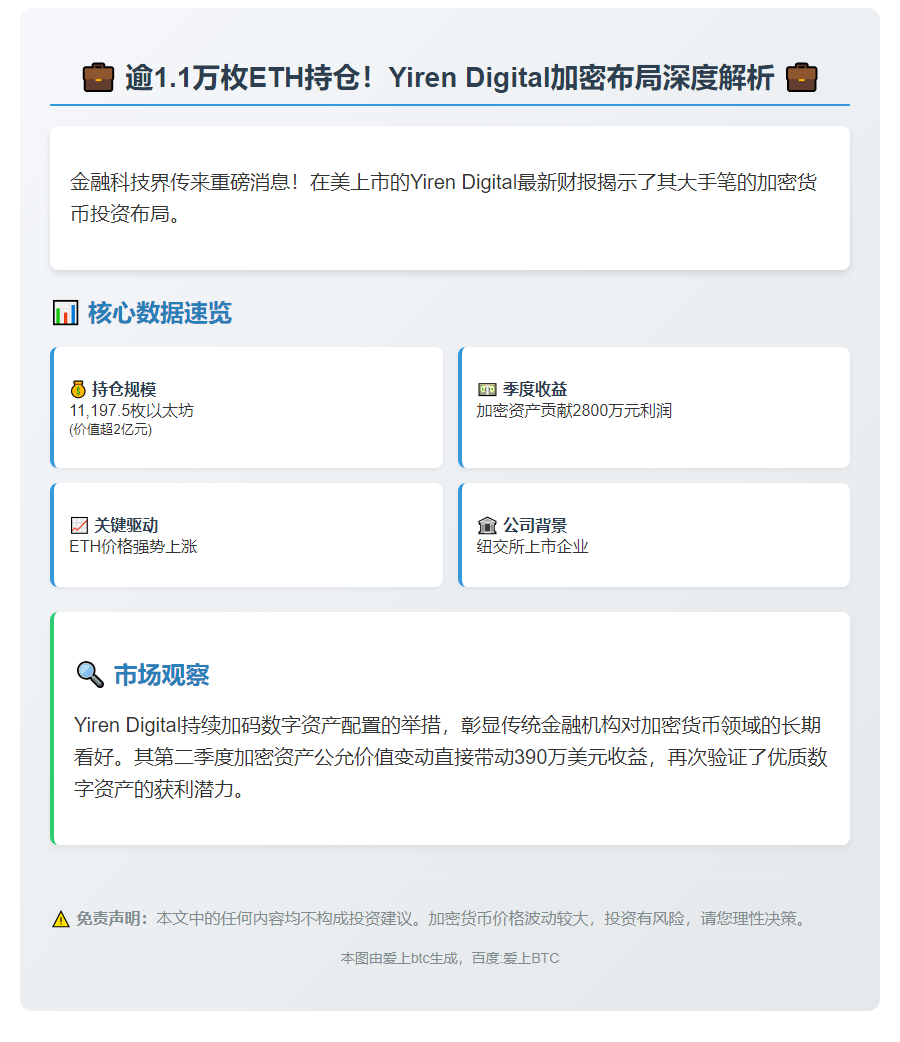Click the bar chart icon beside 核心数据速览
This screenshot has height=1042, width=900.
(65, 313)
